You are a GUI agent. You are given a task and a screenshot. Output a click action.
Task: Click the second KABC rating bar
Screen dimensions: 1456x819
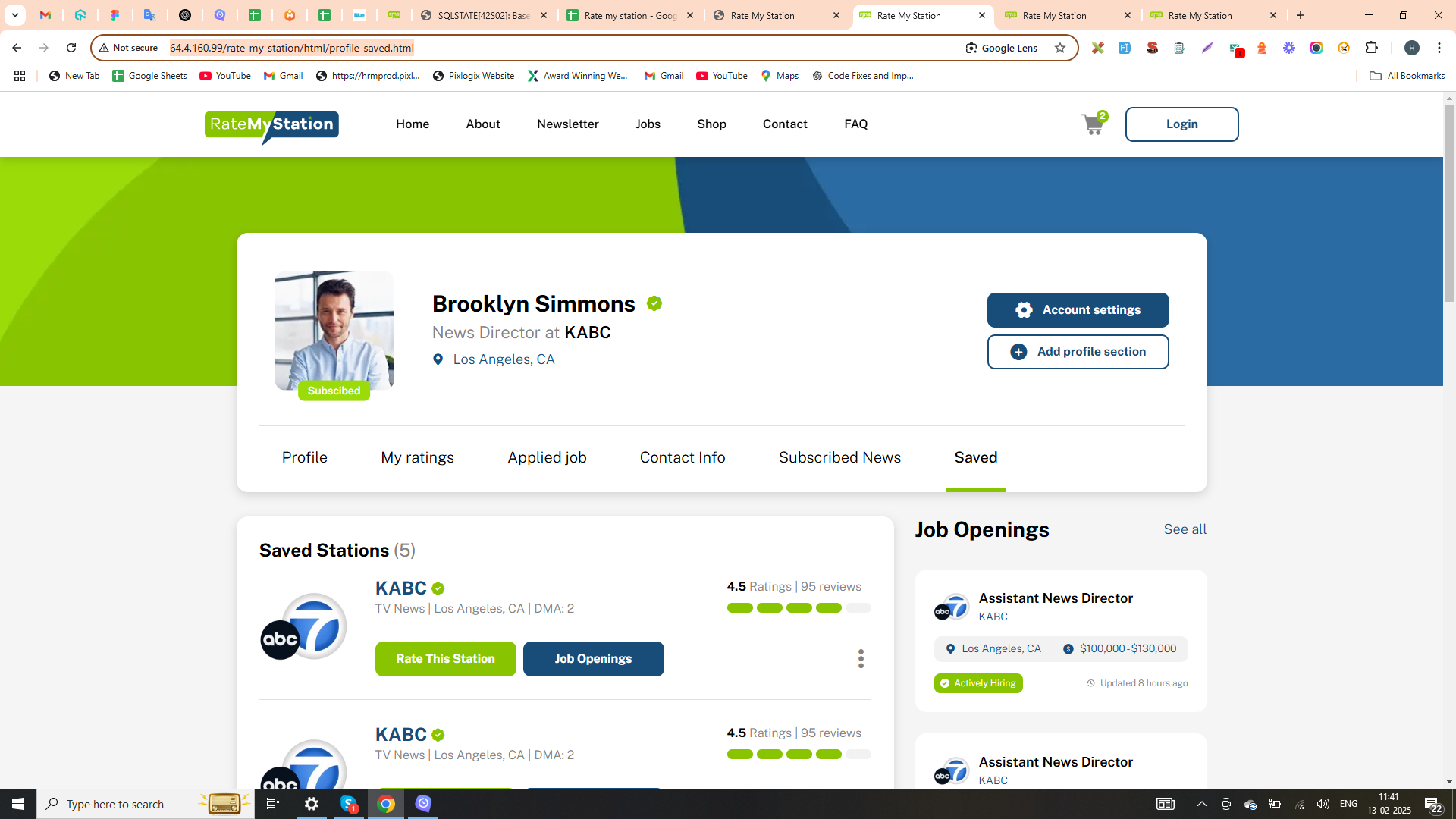pyautogui.click(x=799, y=754)
